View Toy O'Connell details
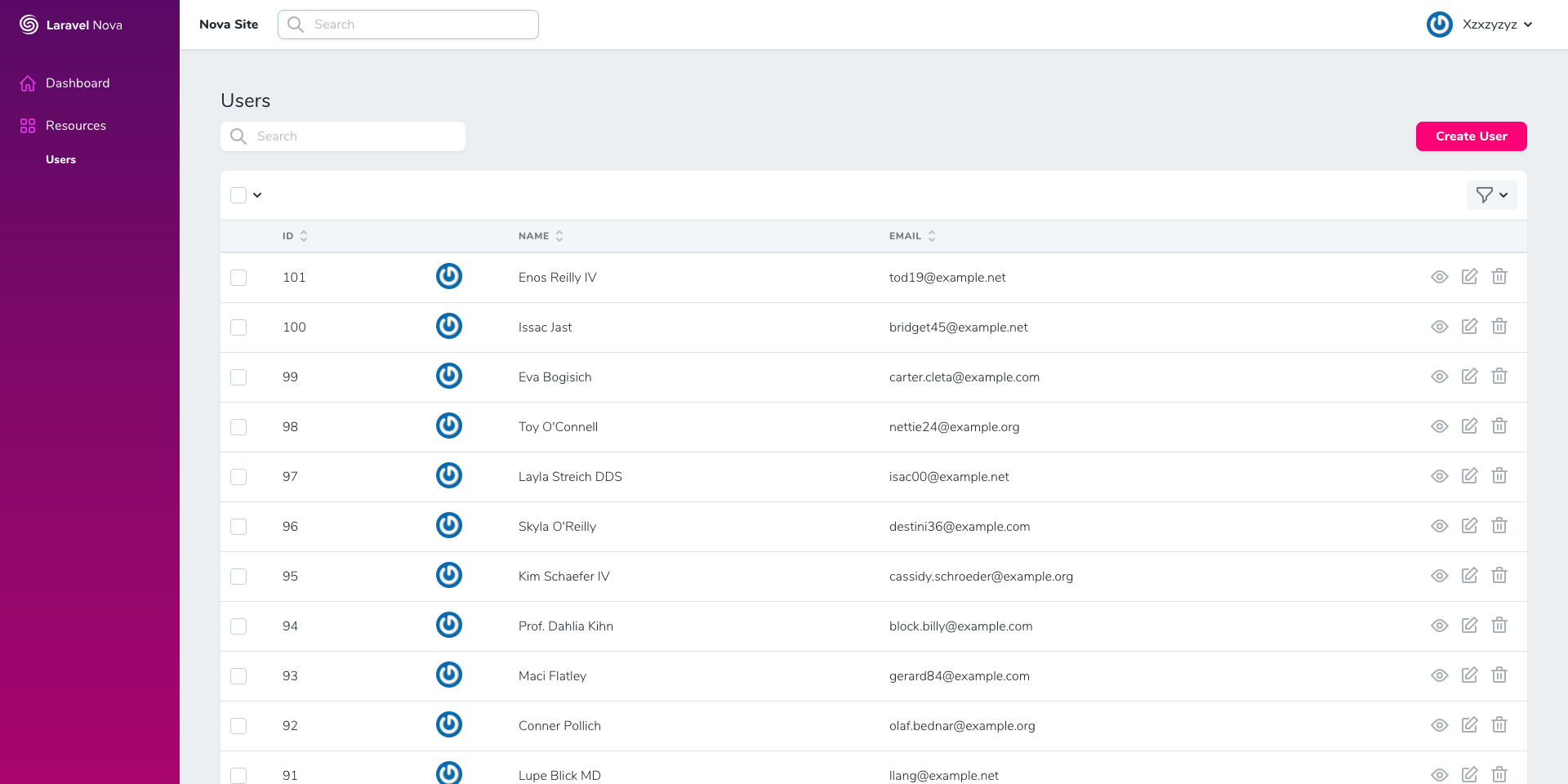This screenshot has height=784, width=1568. tap(1440, 426)
